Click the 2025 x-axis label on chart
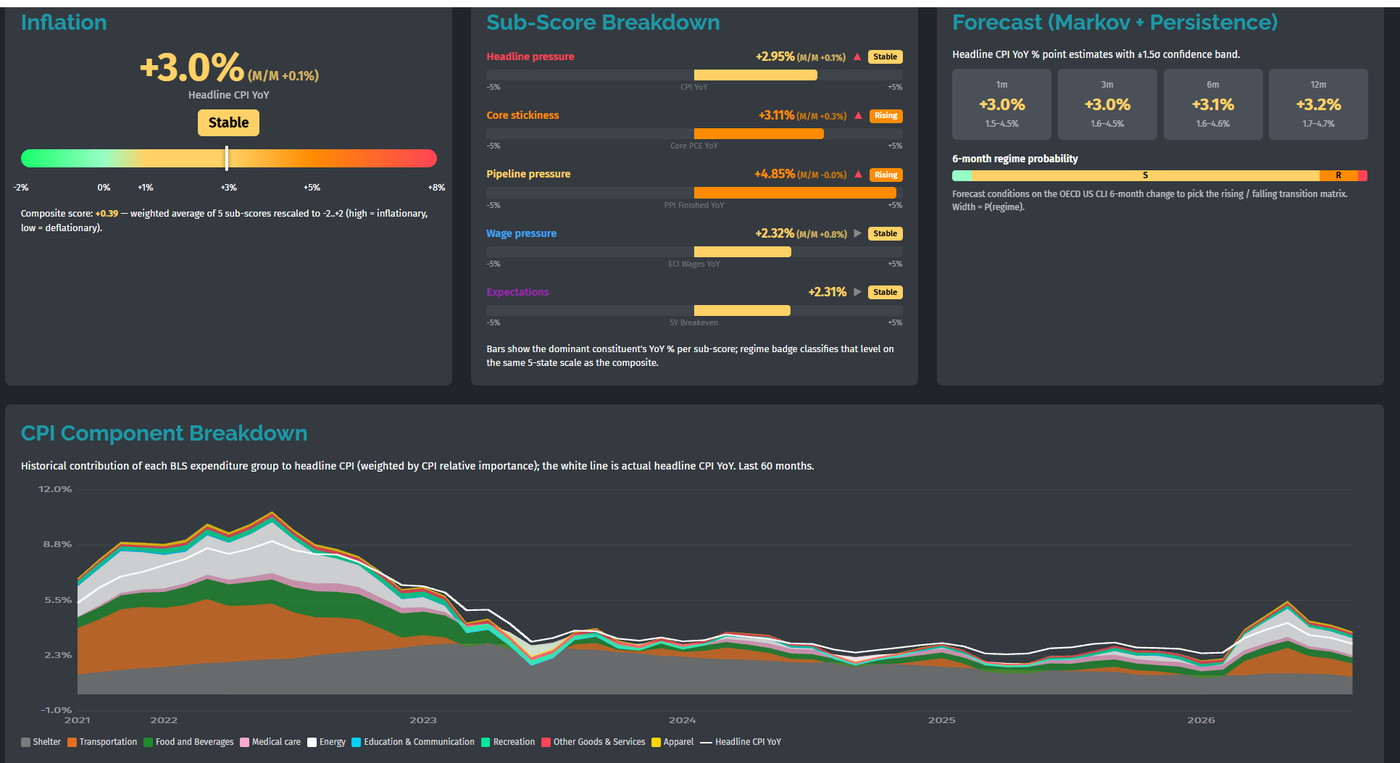Screen dimensions: 1400x763 point(941,720)
